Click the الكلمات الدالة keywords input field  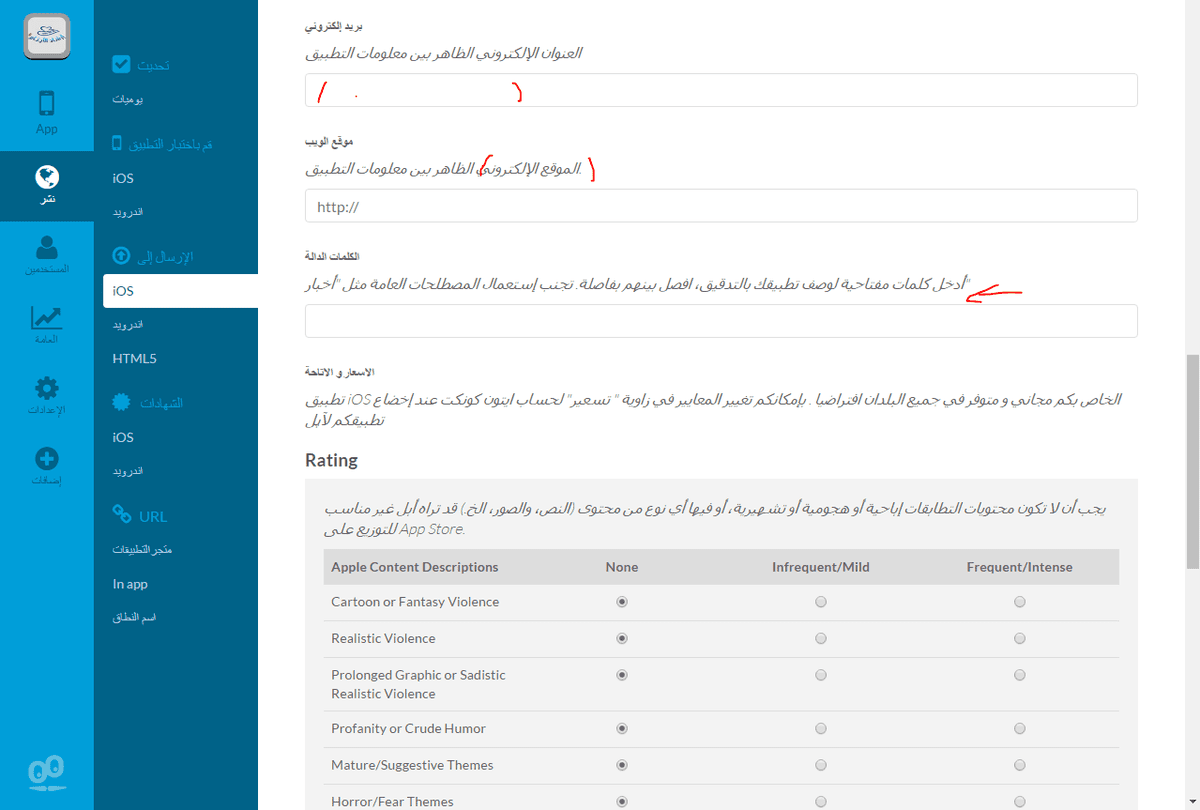721,321
